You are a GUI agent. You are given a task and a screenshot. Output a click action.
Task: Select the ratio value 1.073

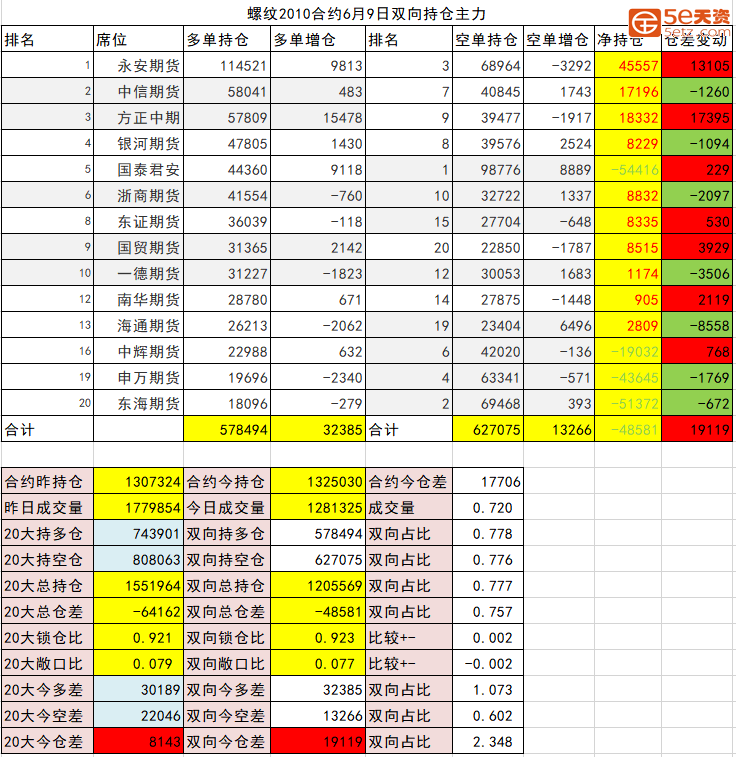(x=487, y=690)
